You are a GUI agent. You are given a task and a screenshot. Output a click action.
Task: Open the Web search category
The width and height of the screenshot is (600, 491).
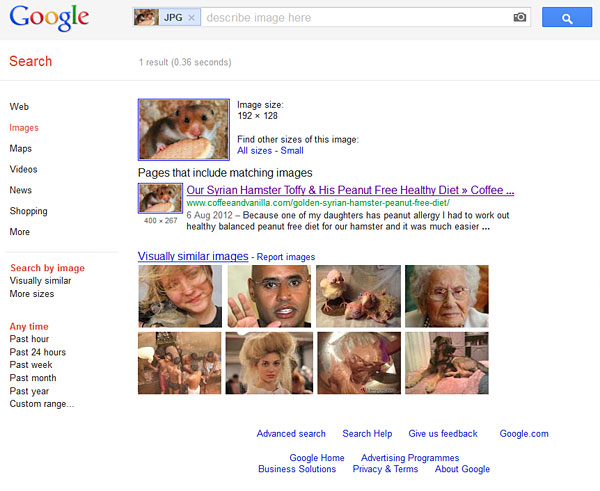19,107
